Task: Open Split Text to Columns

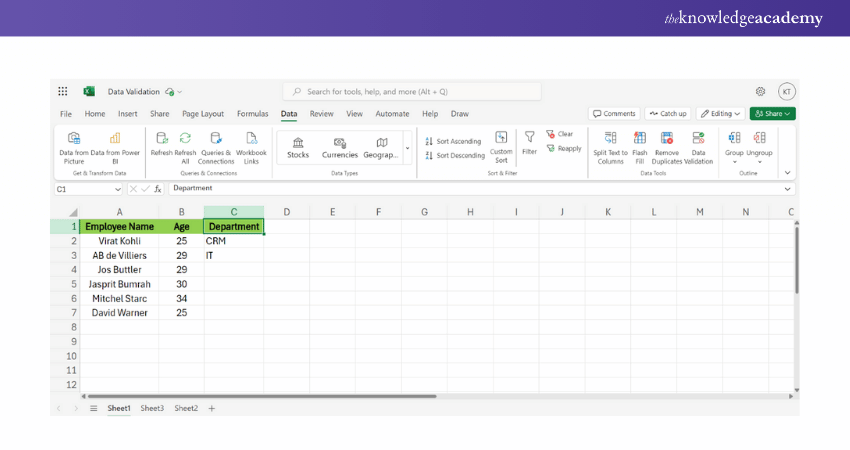Action: point(610,140)
